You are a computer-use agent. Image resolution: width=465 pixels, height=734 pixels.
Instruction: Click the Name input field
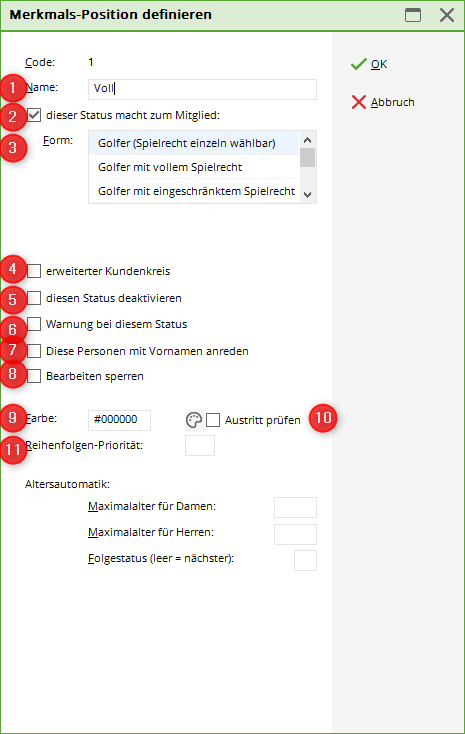point(202,89)
